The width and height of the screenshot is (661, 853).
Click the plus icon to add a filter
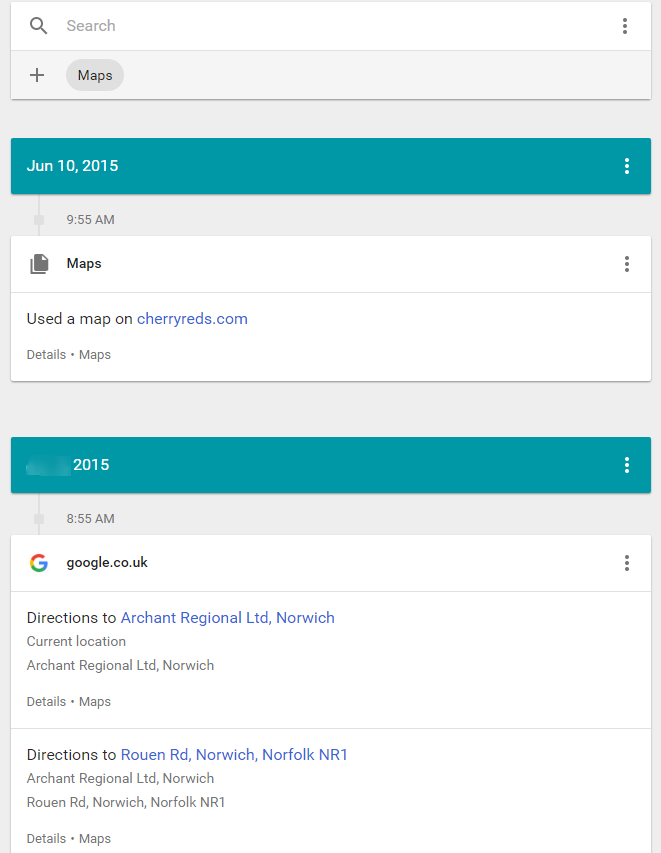click(37, 75)
